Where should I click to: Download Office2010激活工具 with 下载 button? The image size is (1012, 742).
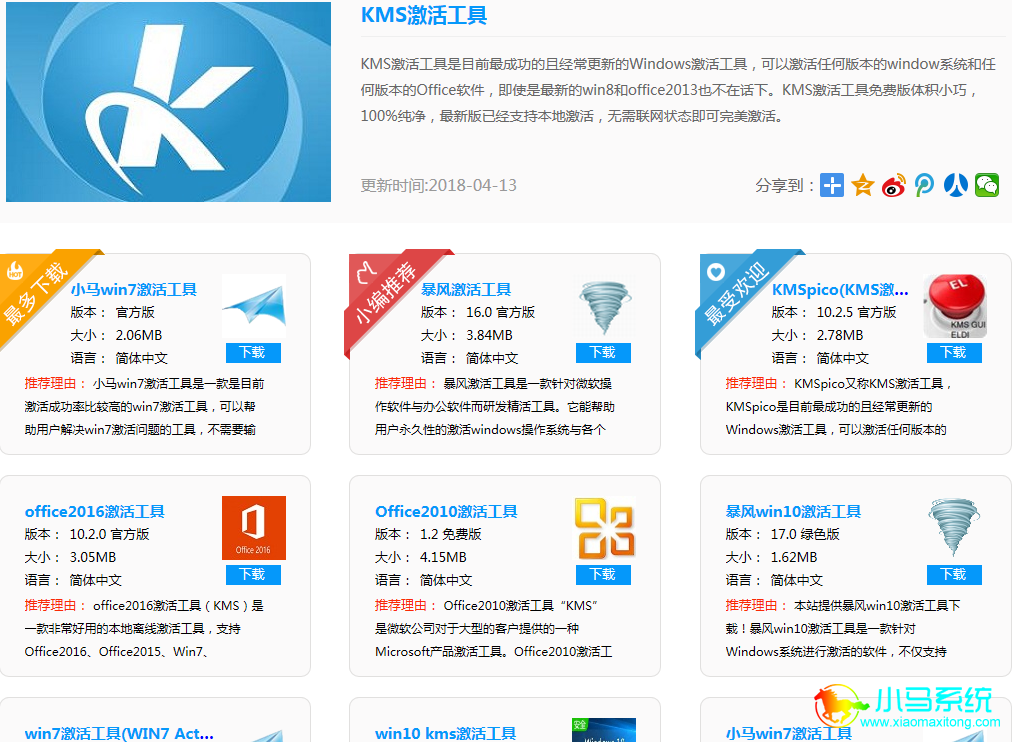click(603, 574)
